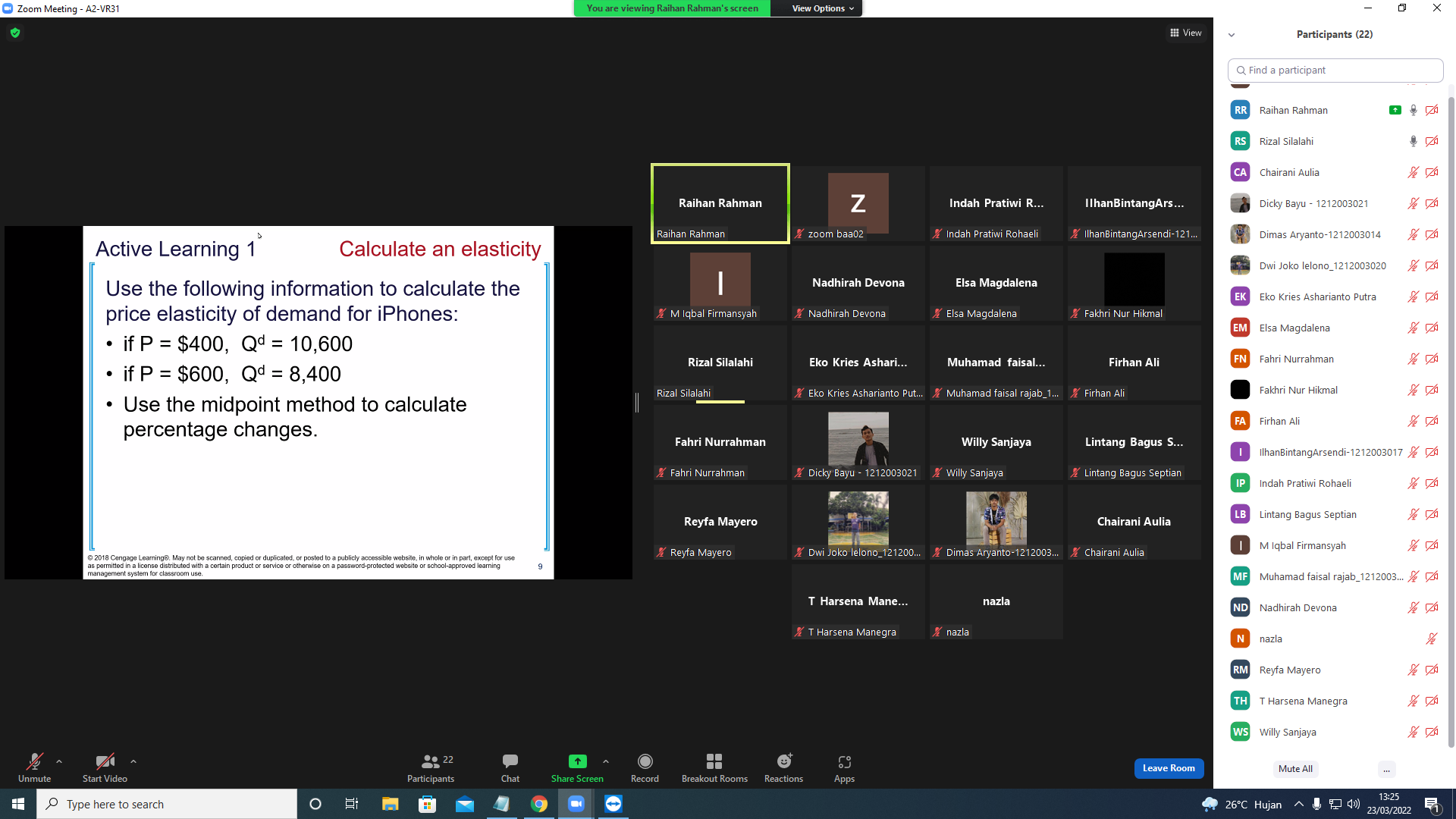Click the Zoom icon in taskbar
The image size is (1456, 819).
point(576,804)
